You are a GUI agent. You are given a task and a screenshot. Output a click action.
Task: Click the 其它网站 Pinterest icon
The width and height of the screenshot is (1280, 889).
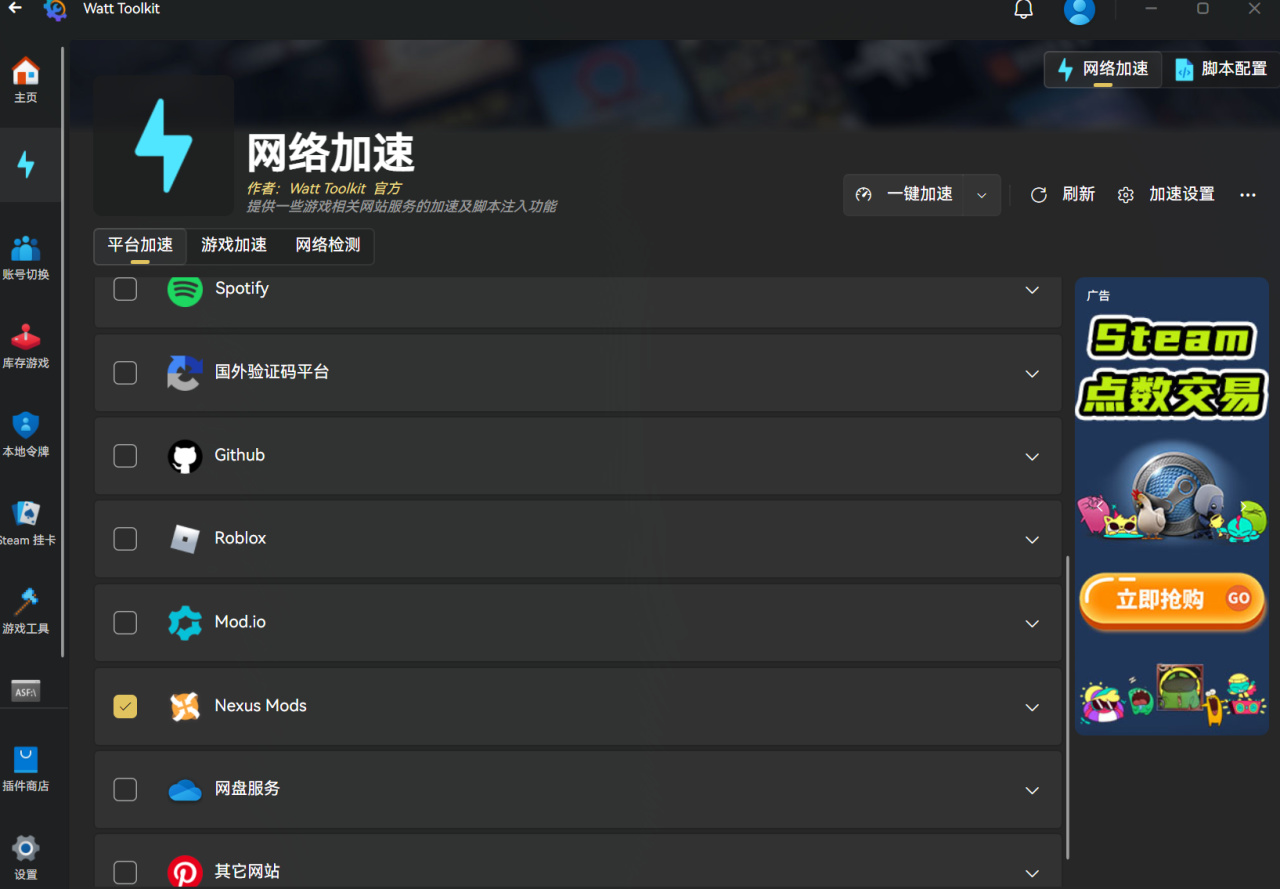185,872
